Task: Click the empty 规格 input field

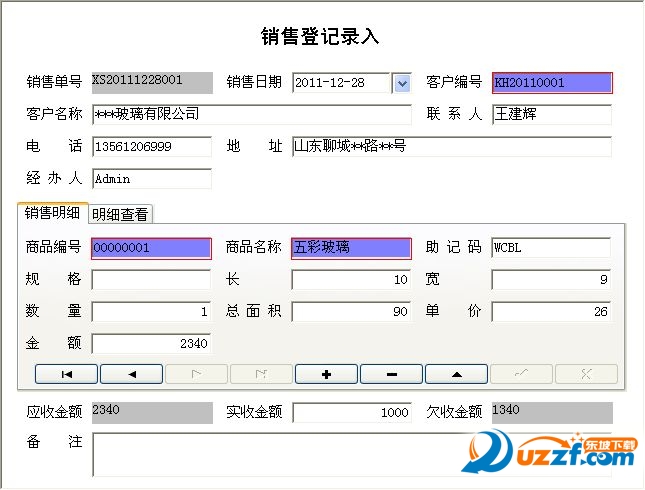Action: [151, 280]
